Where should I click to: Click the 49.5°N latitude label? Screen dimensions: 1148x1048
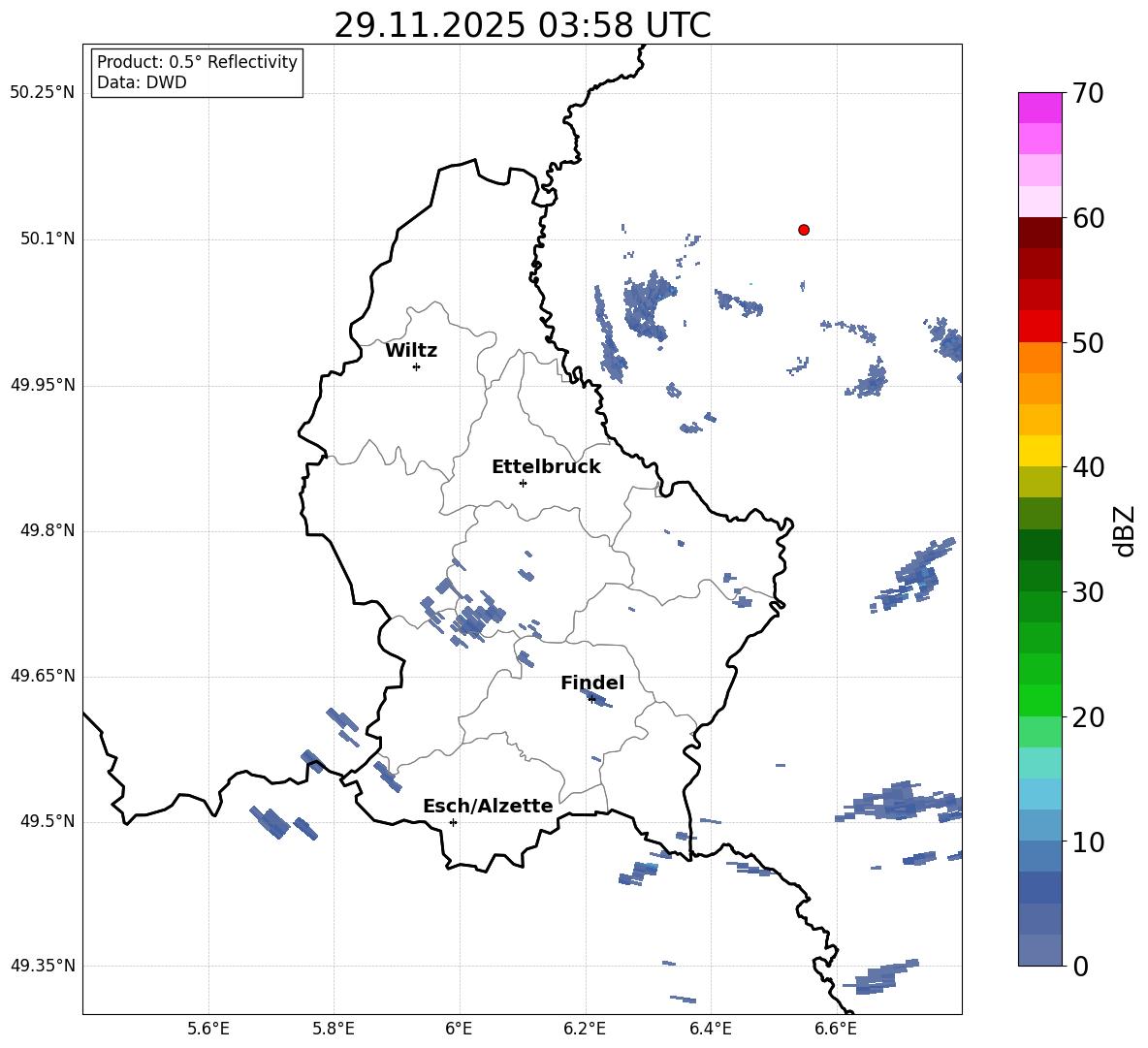coord(48,821)
